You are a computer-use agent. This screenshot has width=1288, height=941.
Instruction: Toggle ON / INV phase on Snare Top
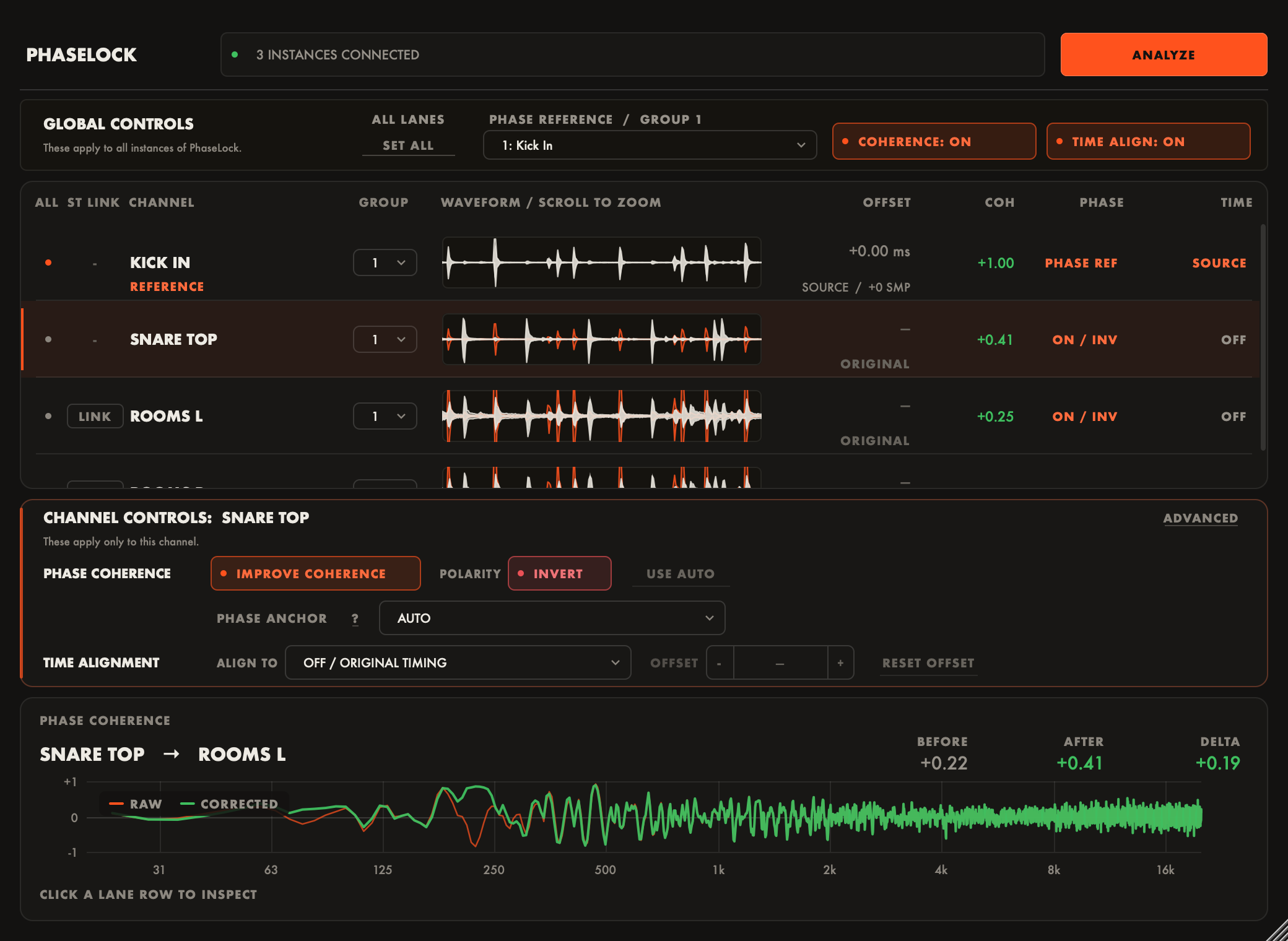[1085, 340]
